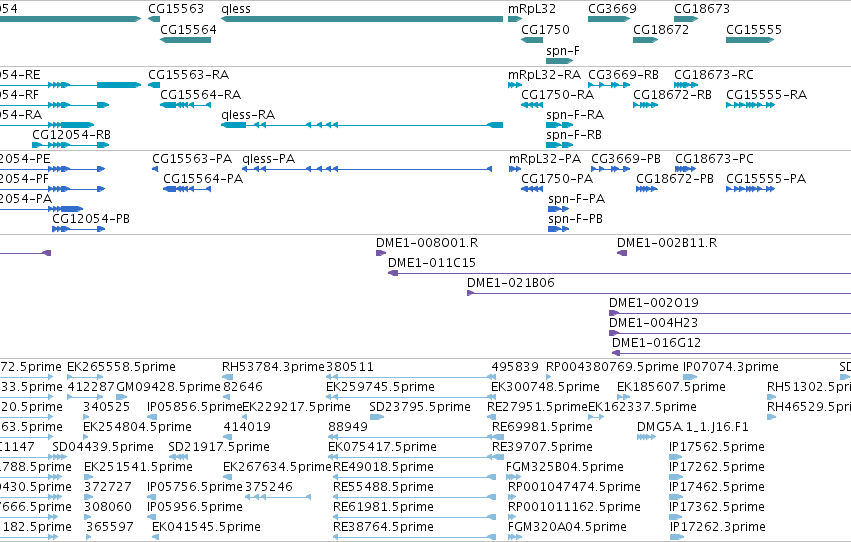Select protein label CG15563-PA
851x542 pixels.
[x=192, y=158]
